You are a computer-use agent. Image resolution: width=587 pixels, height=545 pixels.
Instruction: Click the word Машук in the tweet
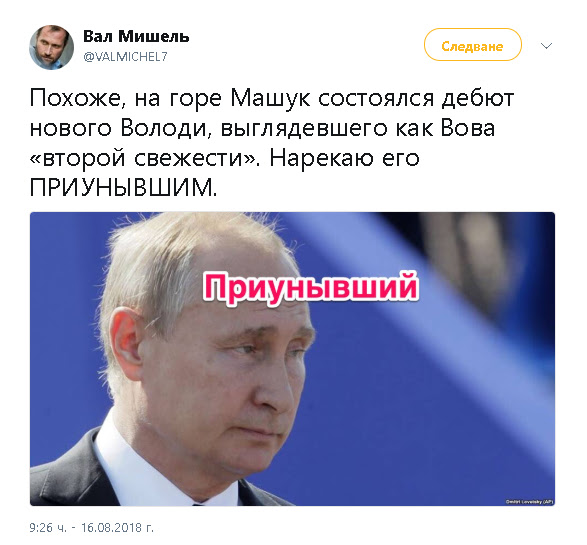pyautogui.click(x=270, y=98)
